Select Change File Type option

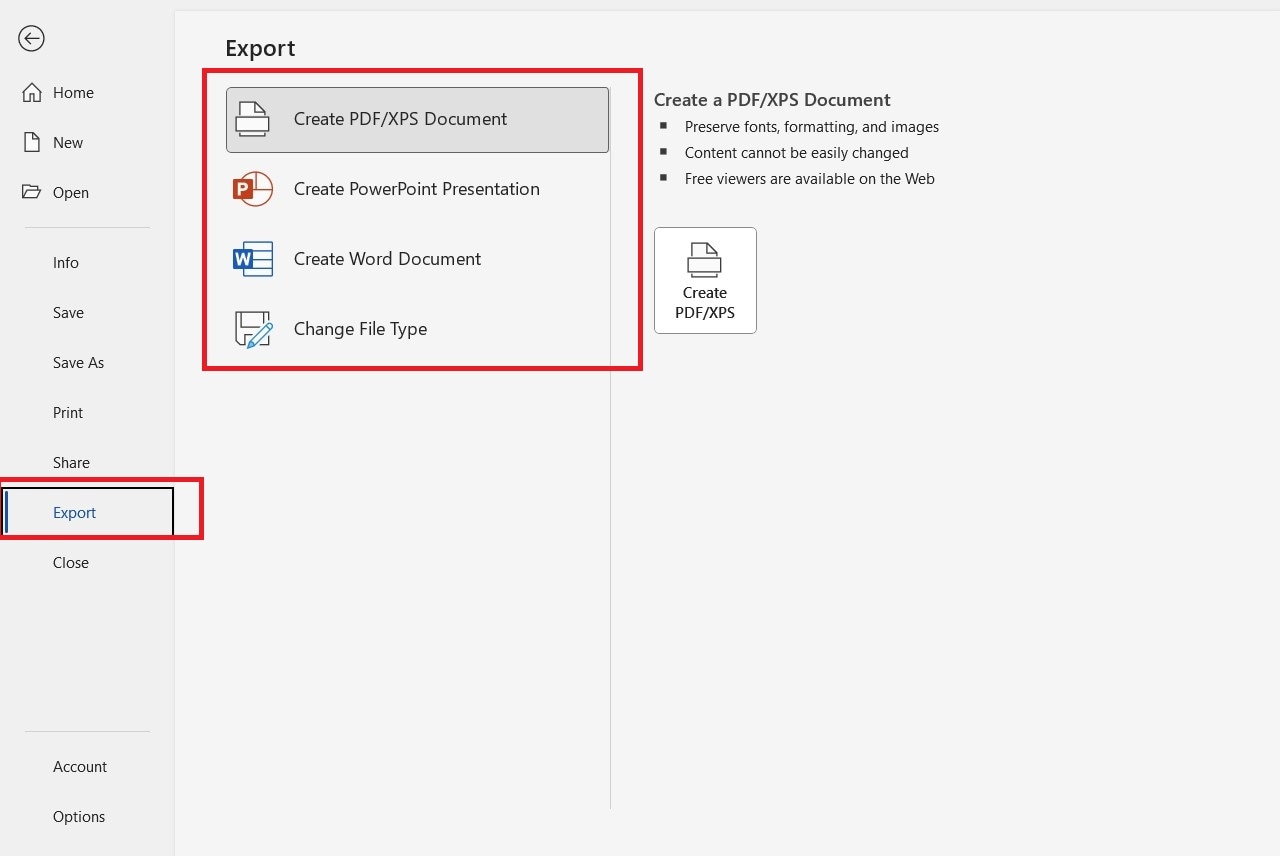417,329
